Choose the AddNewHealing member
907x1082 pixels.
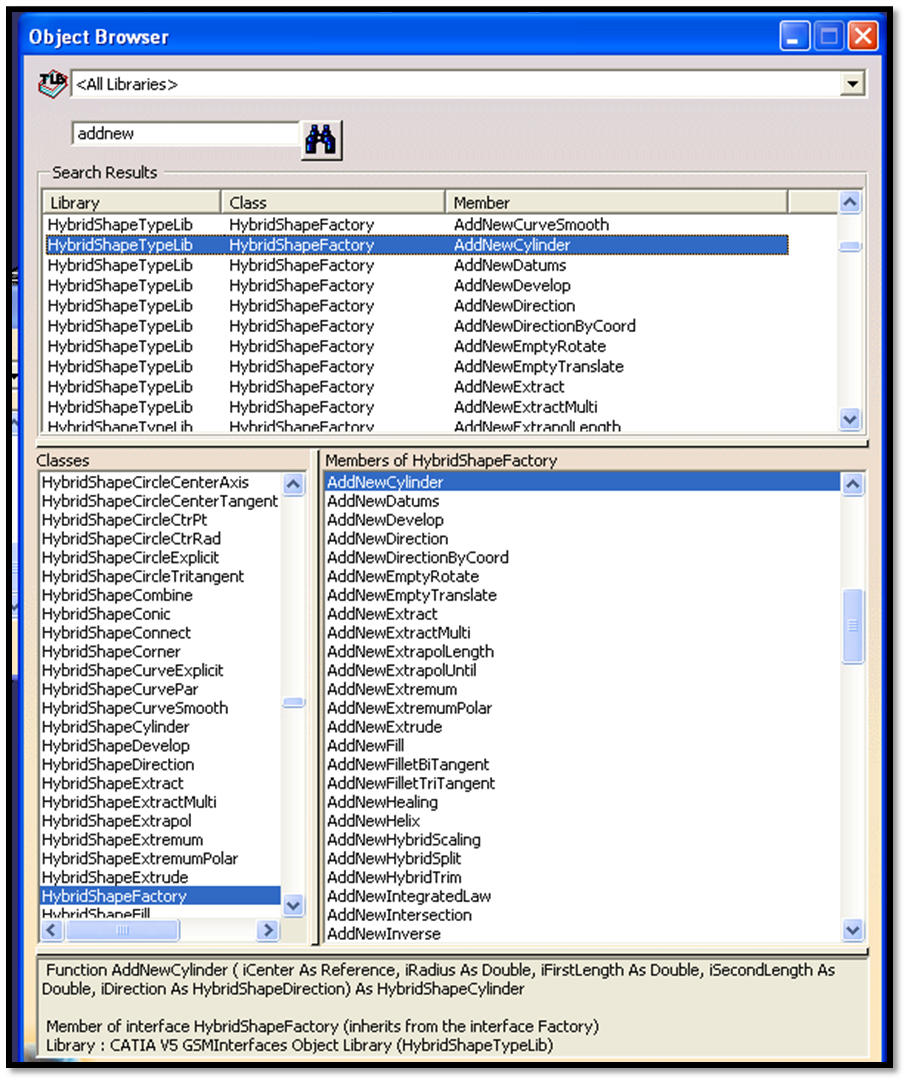(583, 802)
